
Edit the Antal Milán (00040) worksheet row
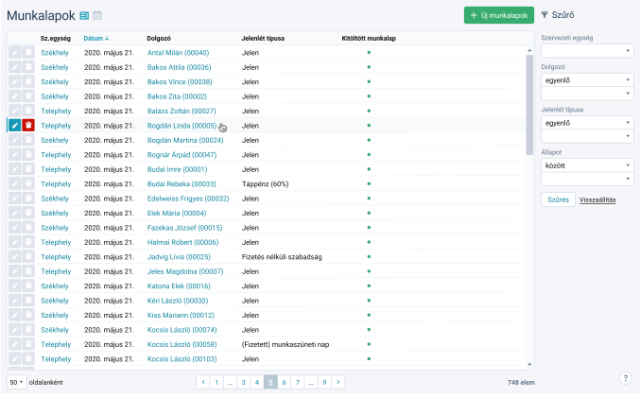pyautogui.click(x=15, y=53)
